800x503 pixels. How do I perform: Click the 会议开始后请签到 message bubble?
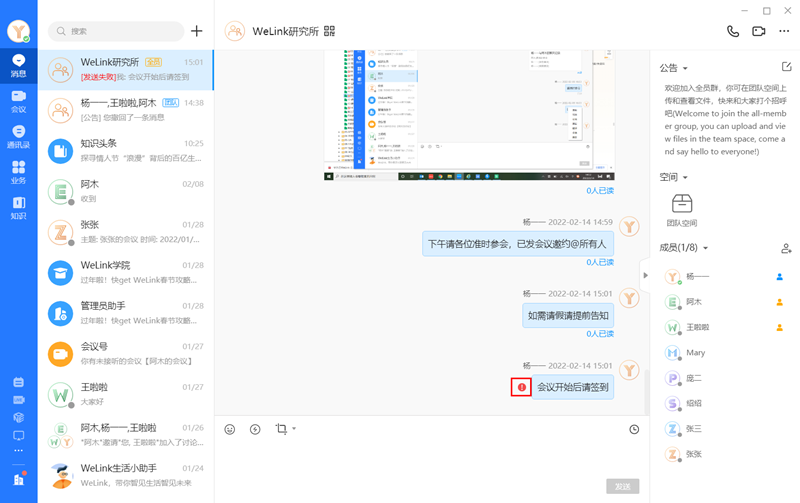click(x=572, y=387)
